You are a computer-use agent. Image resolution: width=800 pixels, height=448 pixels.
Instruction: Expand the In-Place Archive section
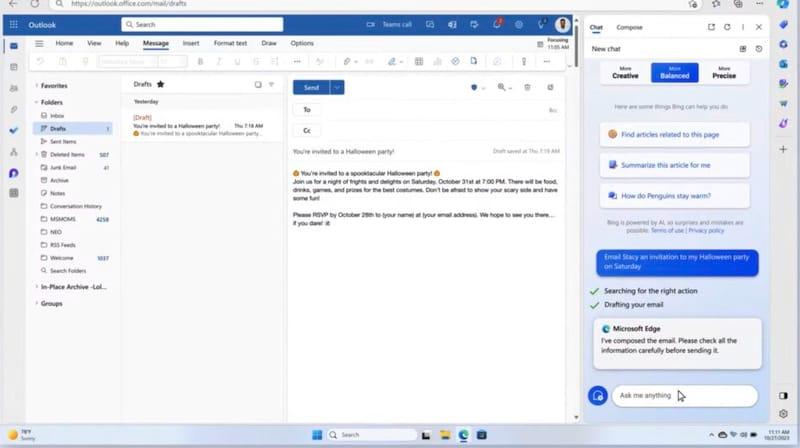click(37, 287)
